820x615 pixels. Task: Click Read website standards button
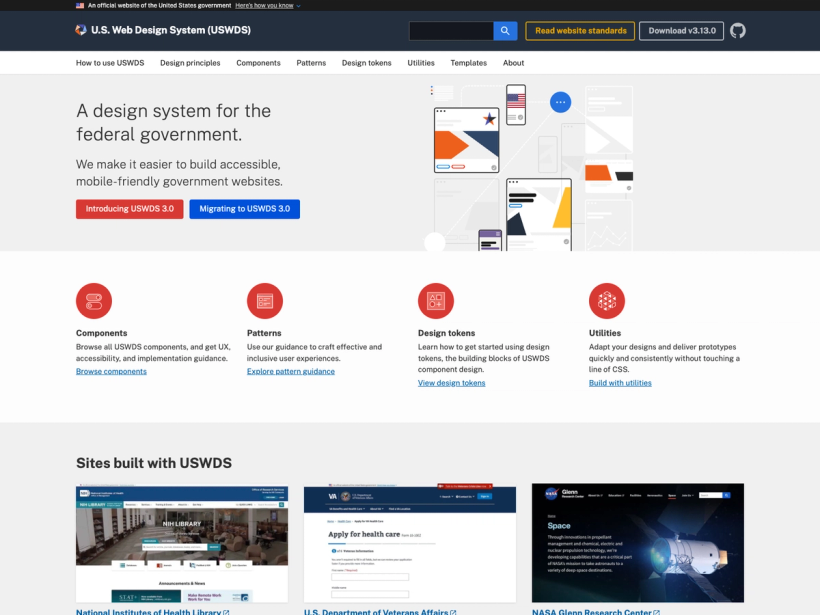pyautogui.click(x=580, y=31)
